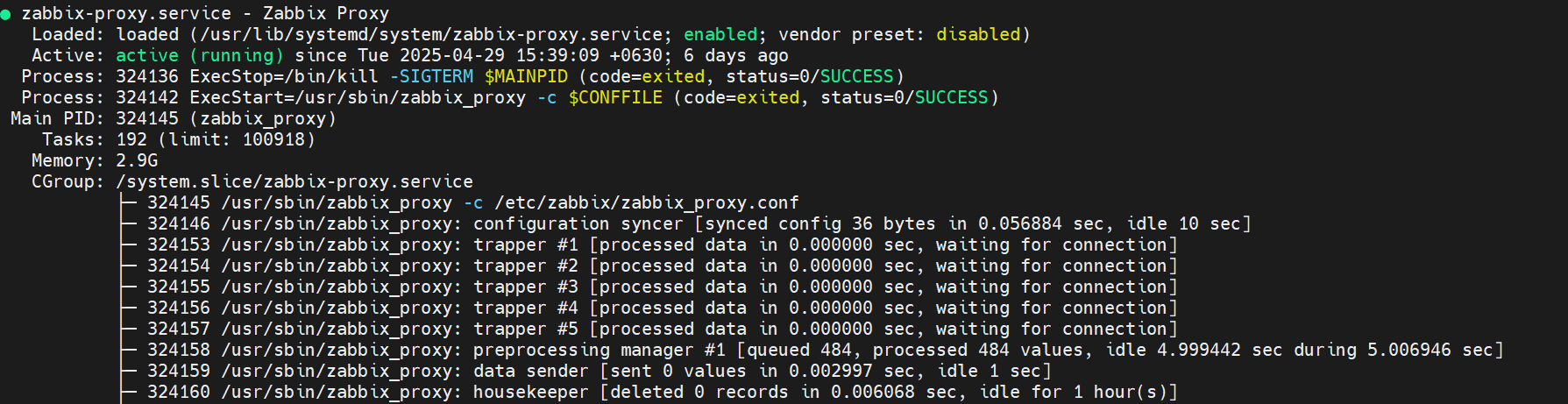Click the housekeeper process line
The height and width of the screenshot is (404, 1568).
[x=663, y=392]
